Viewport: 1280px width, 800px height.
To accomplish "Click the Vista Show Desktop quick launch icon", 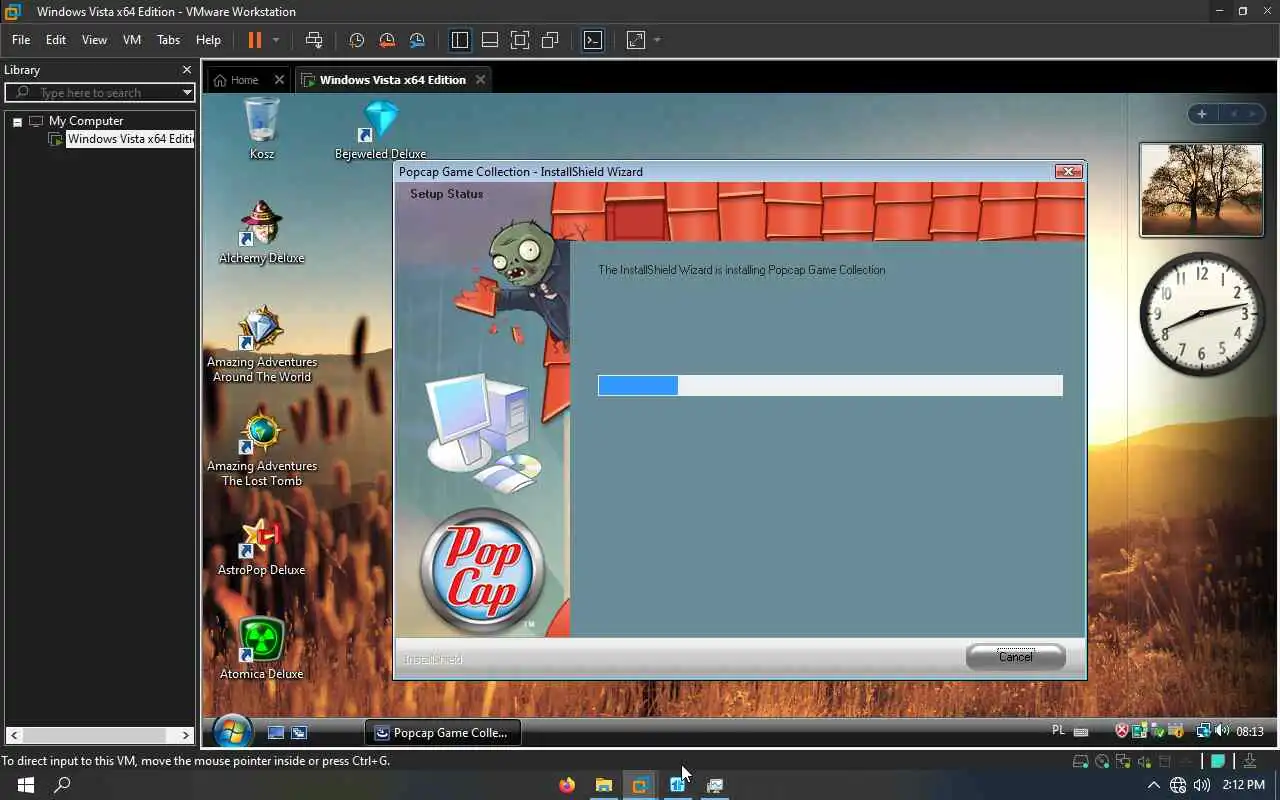I will 276,733.
